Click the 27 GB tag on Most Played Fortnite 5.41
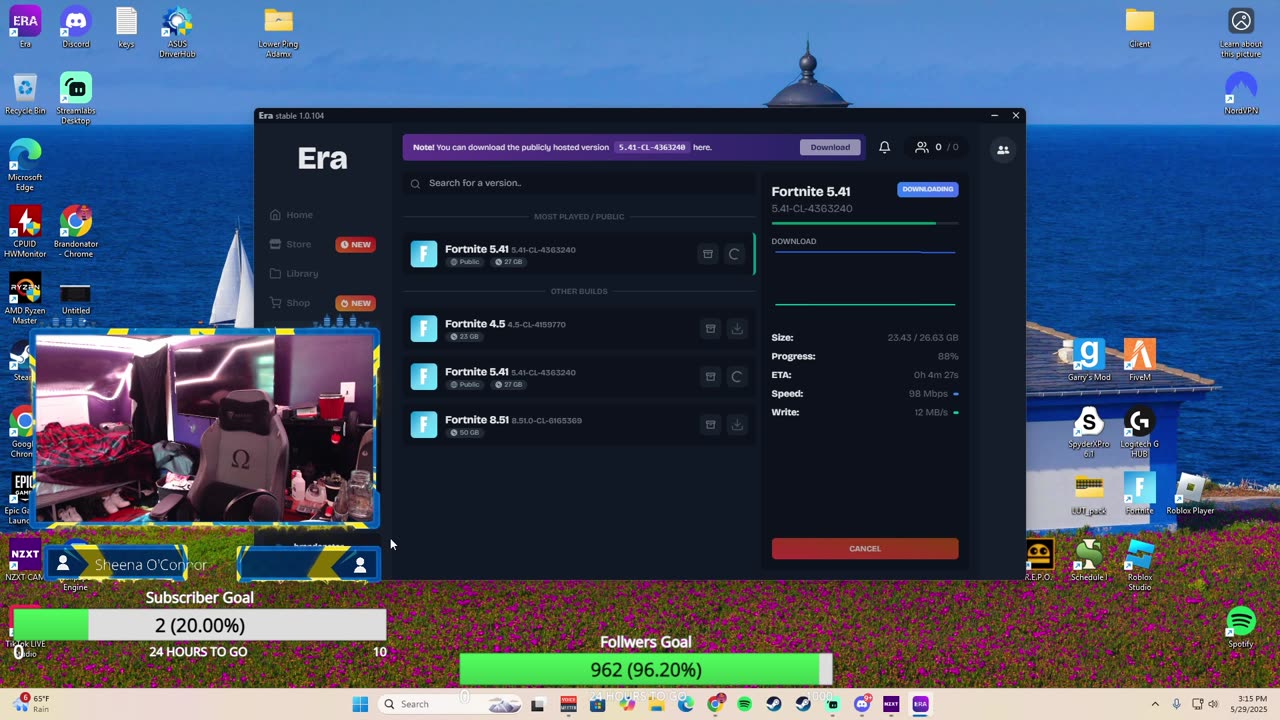The height and width of the screenshot is (720, 1280). pyautogui.click(x=508, y=262)
